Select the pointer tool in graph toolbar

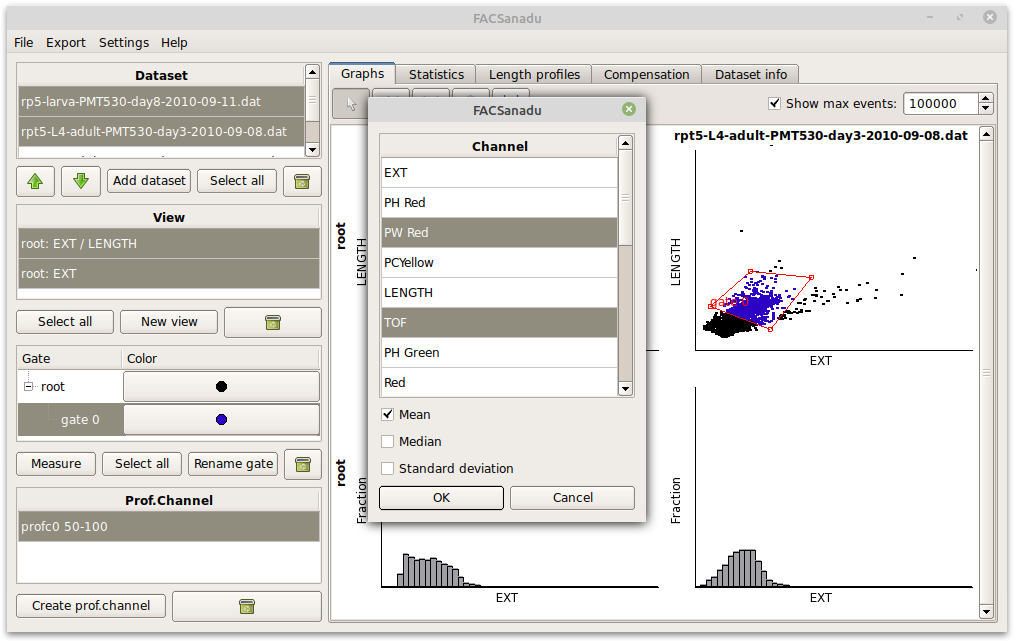(351, 104)
